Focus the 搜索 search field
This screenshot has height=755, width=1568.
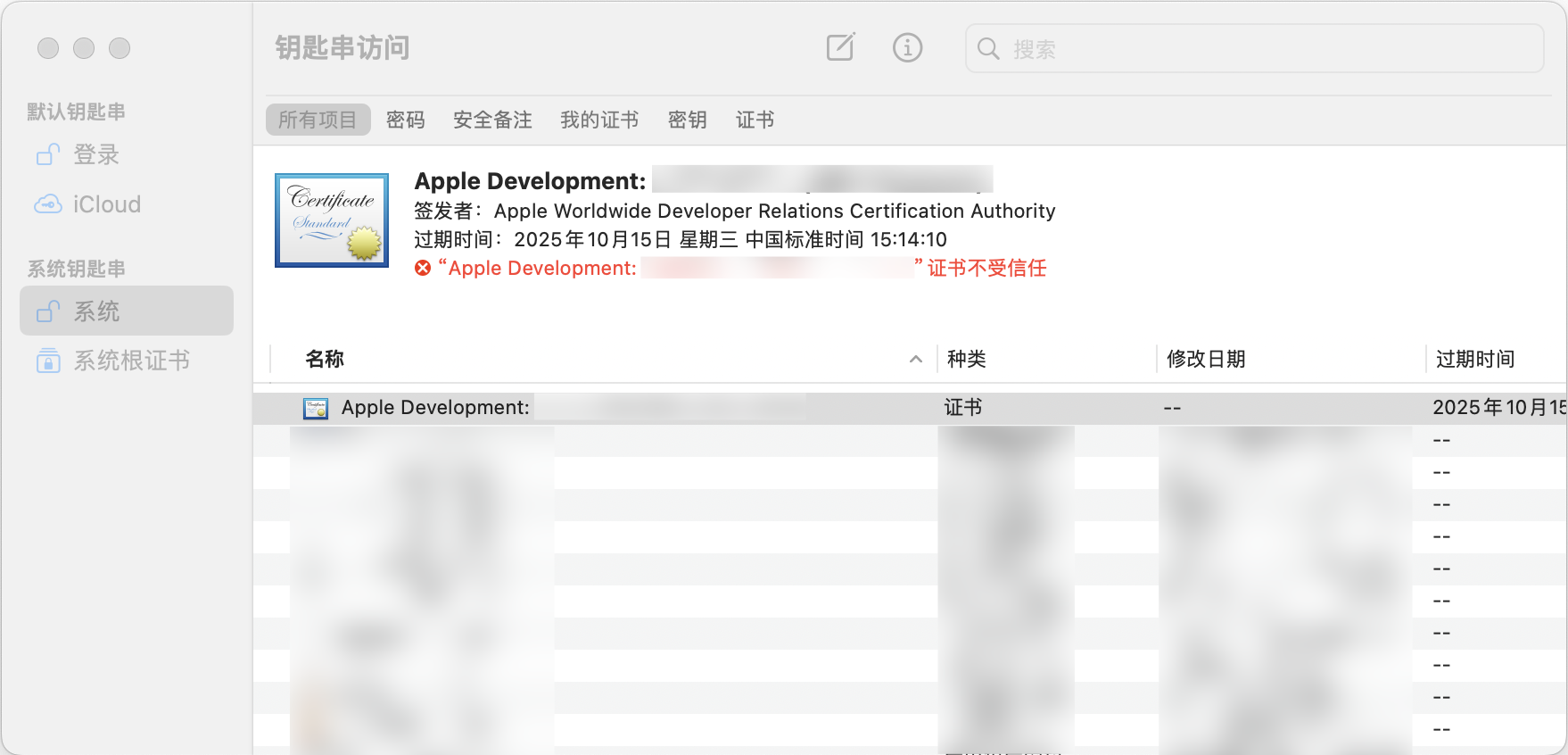(1255, 48)
